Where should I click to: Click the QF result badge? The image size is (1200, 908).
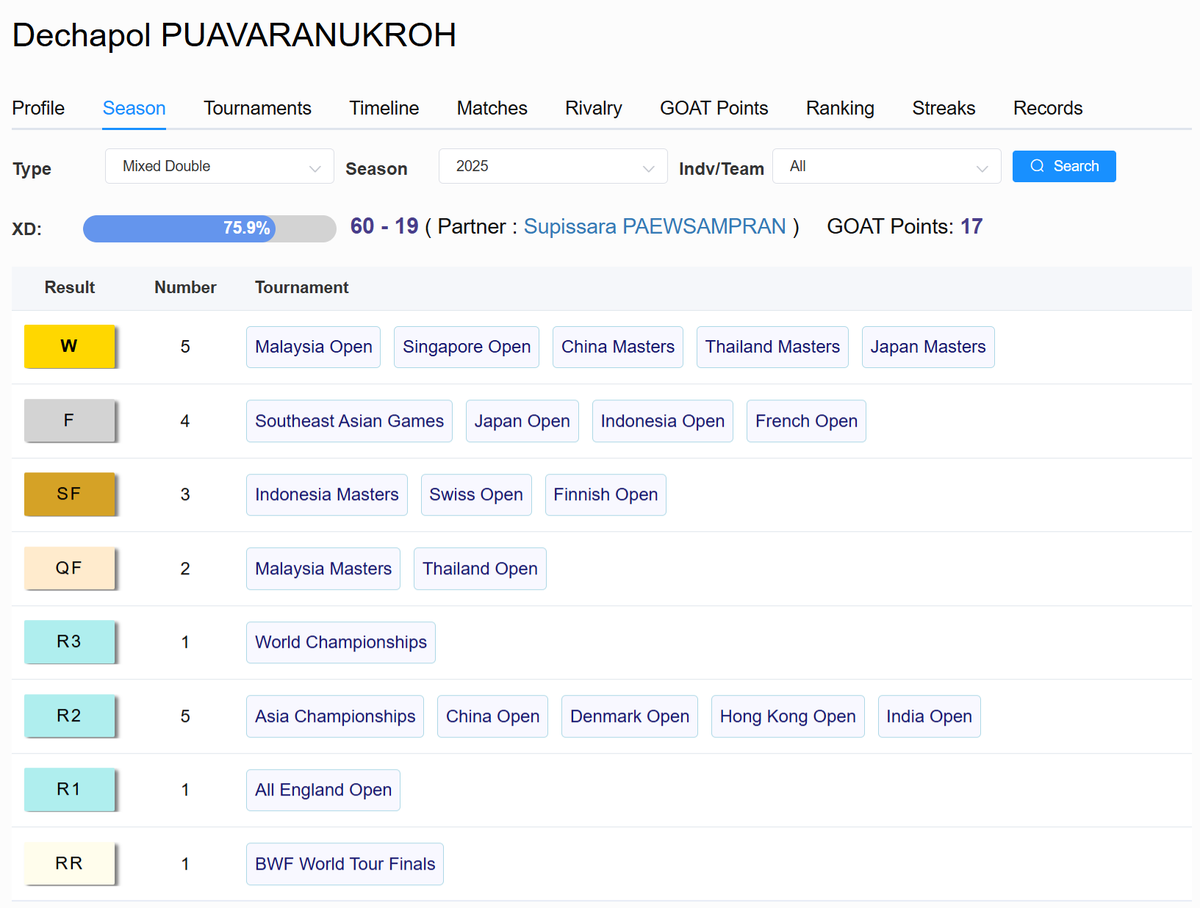69,568
